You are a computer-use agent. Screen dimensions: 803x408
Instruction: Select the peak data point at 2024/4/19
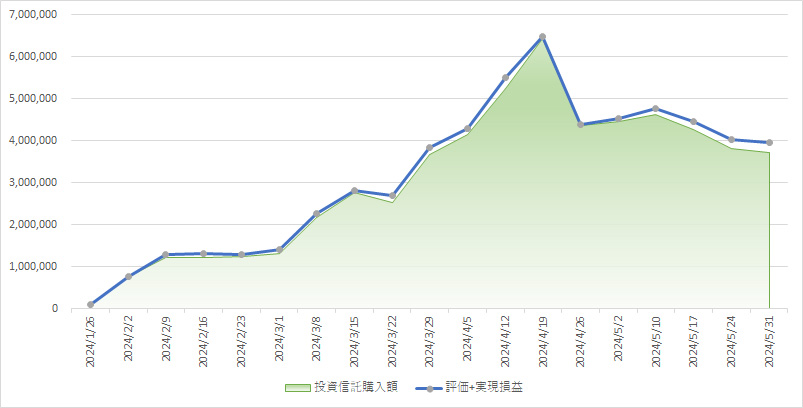(543, 37)
